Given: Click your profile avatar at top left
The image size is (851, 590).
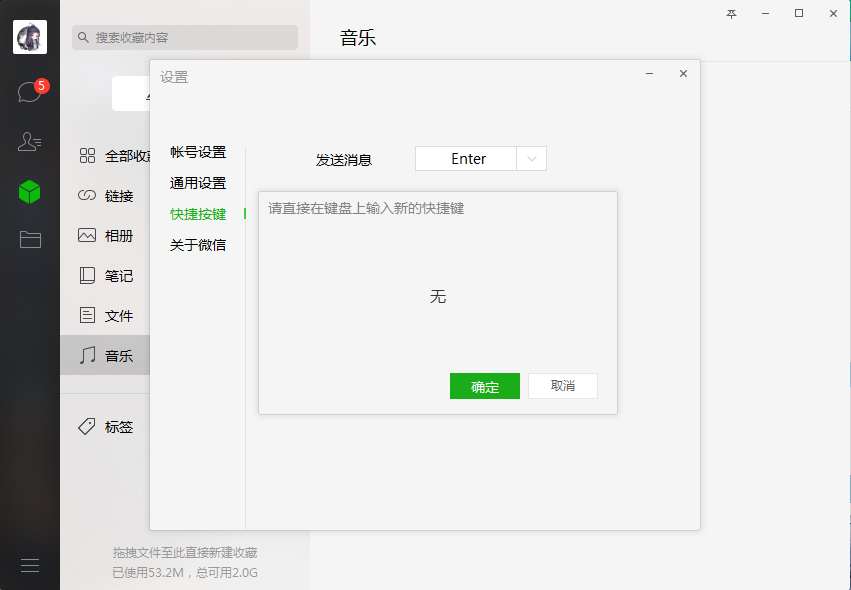Looking at the screenshot, I should click(29, 37).
